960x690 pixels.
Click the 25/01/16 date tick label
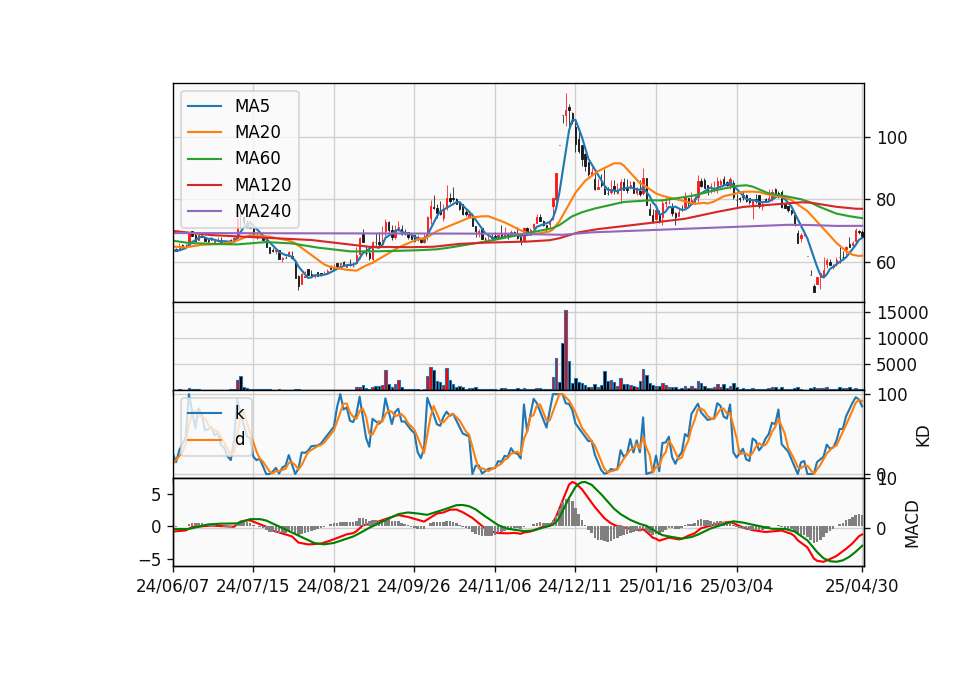point(656,586)
